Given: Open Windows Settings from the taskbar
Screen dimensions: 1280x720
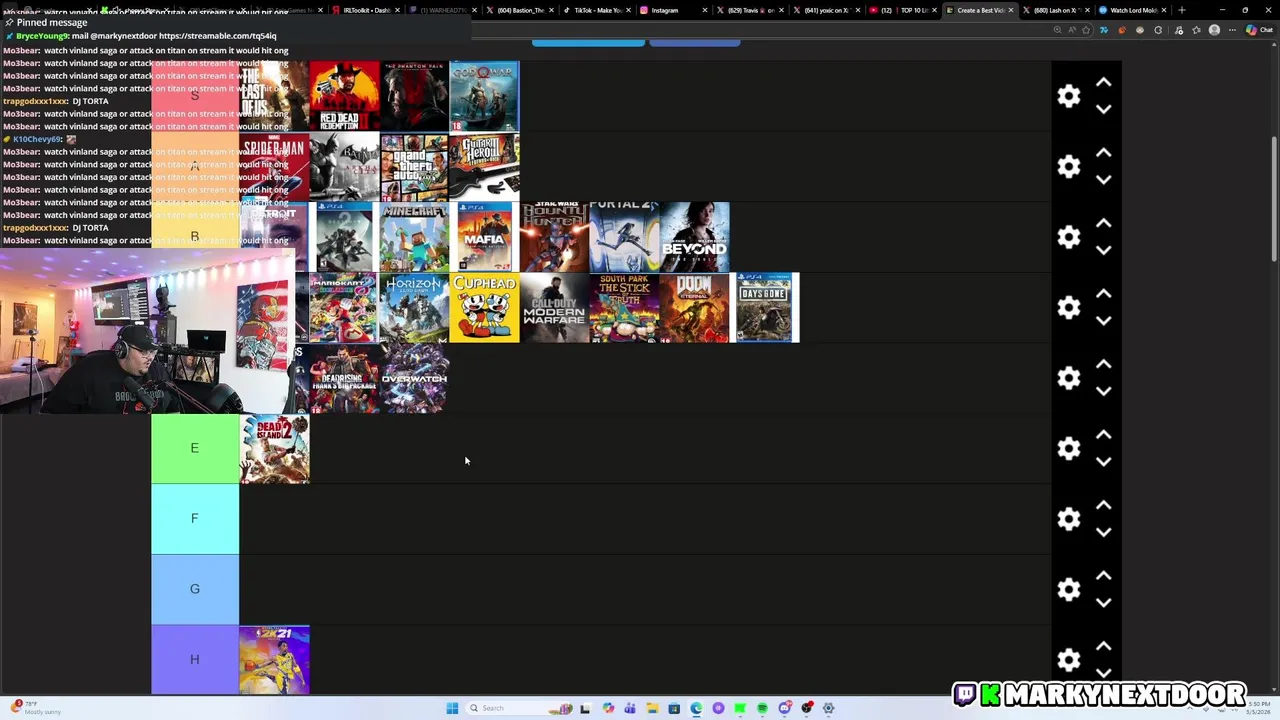Looking at the screenshot, I should pyautogui.click(x=828, y=708).
